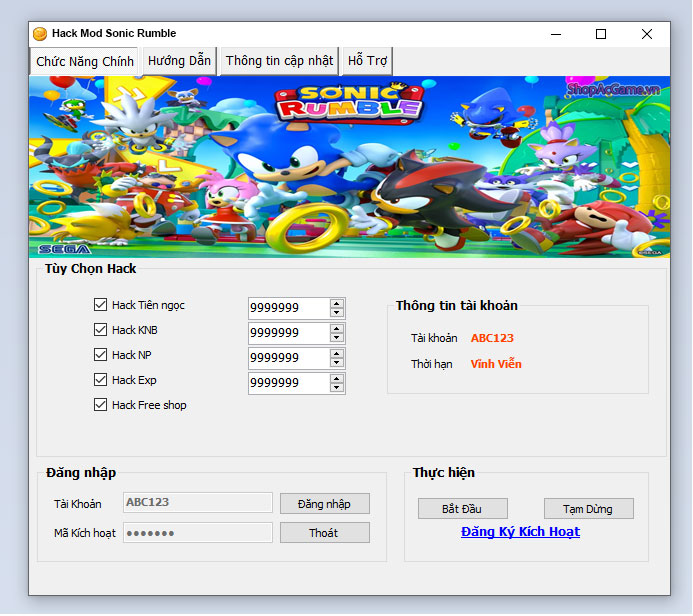The image size is (693, 616).
Task: Increase the Hack Exp value with up arrow
Action: [x=337, y=379]
